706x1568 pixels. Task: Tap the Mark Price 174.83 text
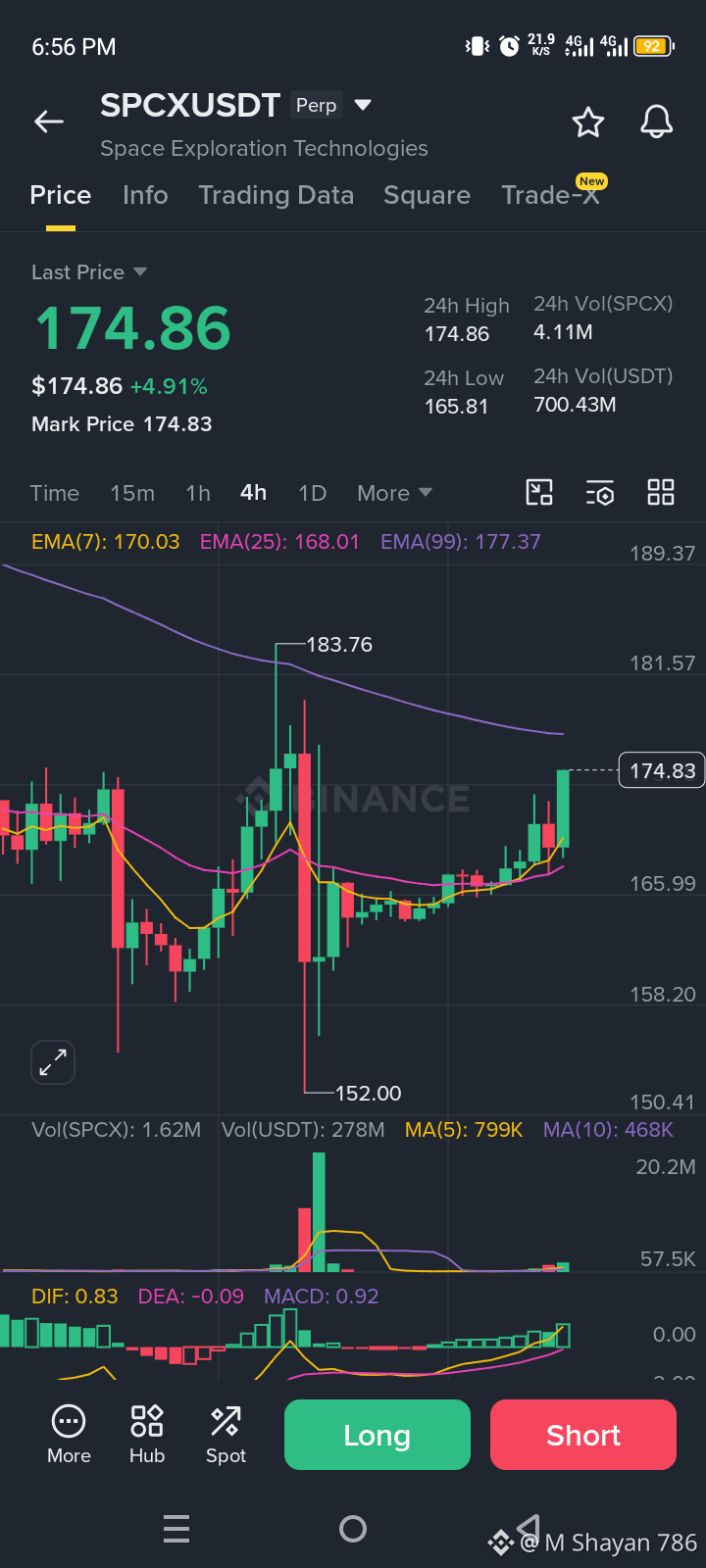(x=122, y=424)
